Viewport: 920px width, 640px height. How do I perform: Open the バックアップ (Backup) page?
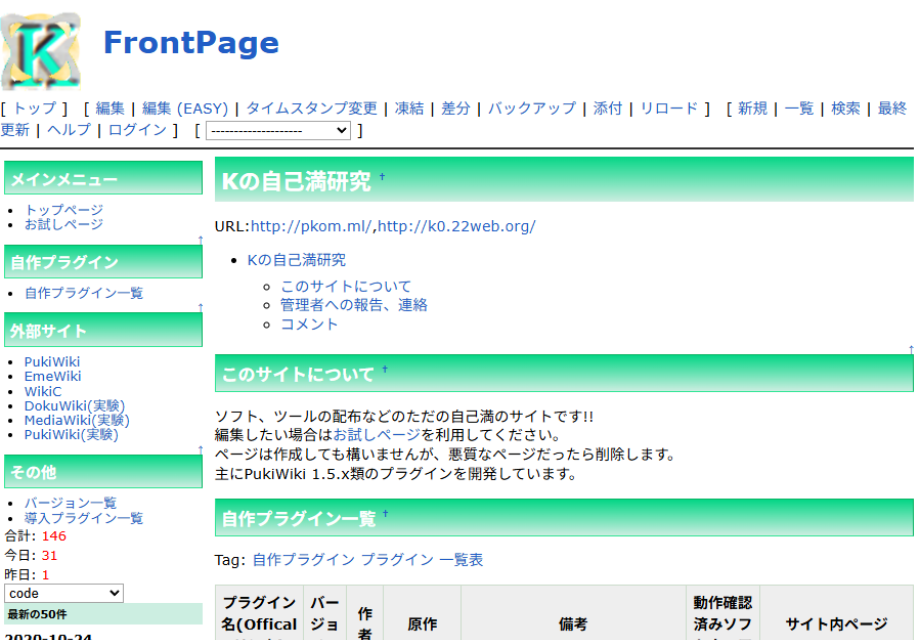(531, 108)
